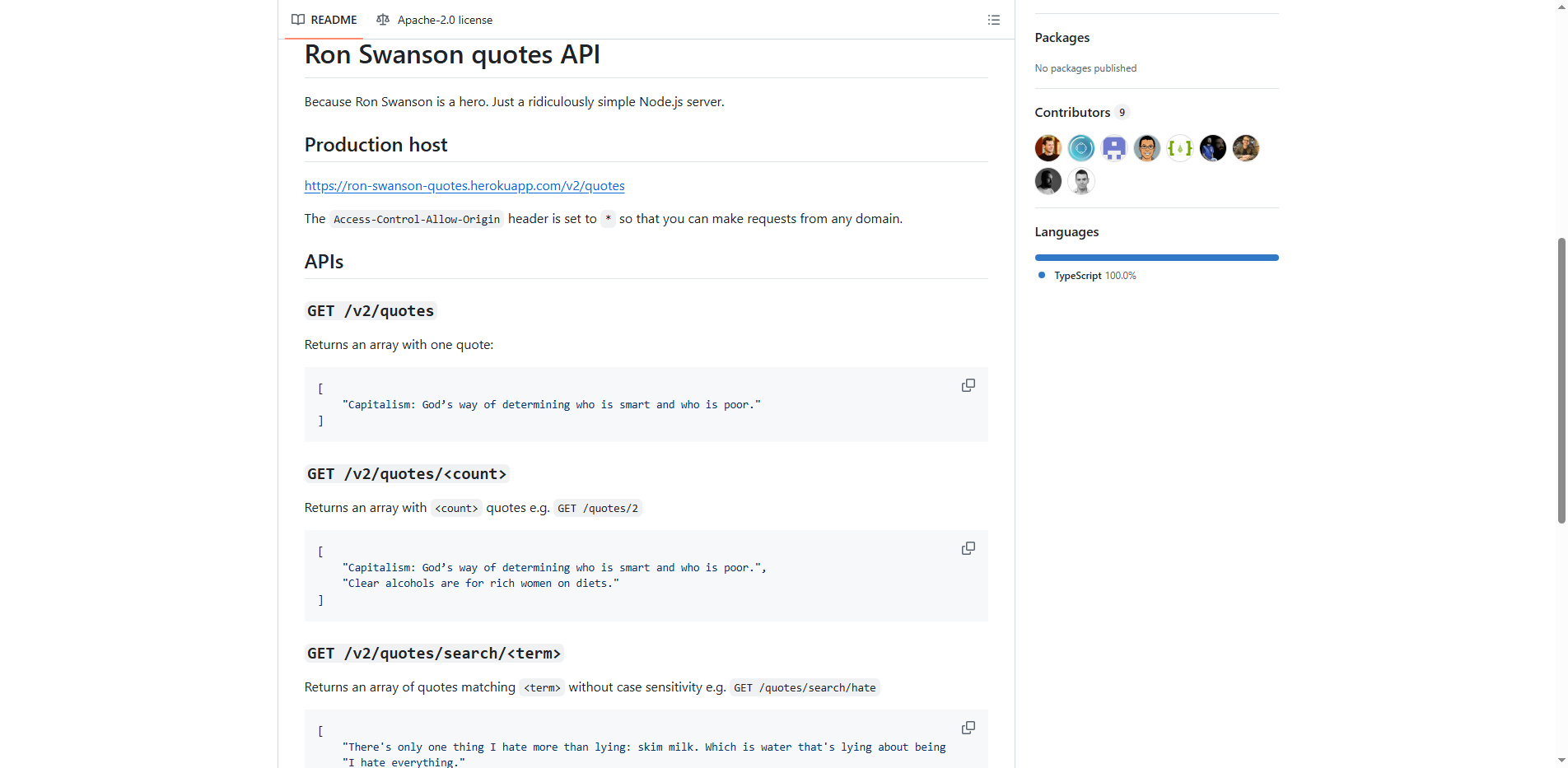Click the {..} braces contributor avatar
This screenshot has width=1568, height=768.
point(1179,148)
